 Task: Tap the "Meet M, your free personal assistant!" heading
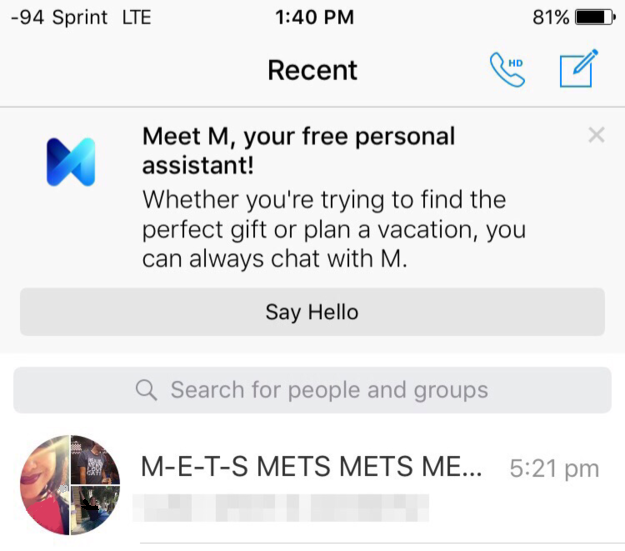click(298, 151)
